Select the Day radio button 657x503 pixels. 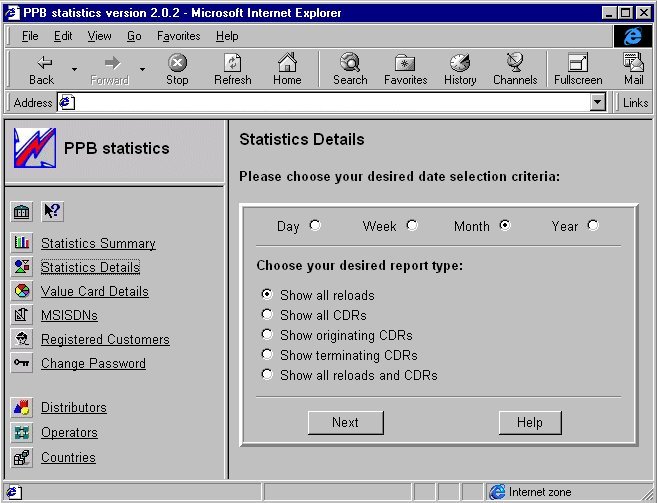click(315, 226)
